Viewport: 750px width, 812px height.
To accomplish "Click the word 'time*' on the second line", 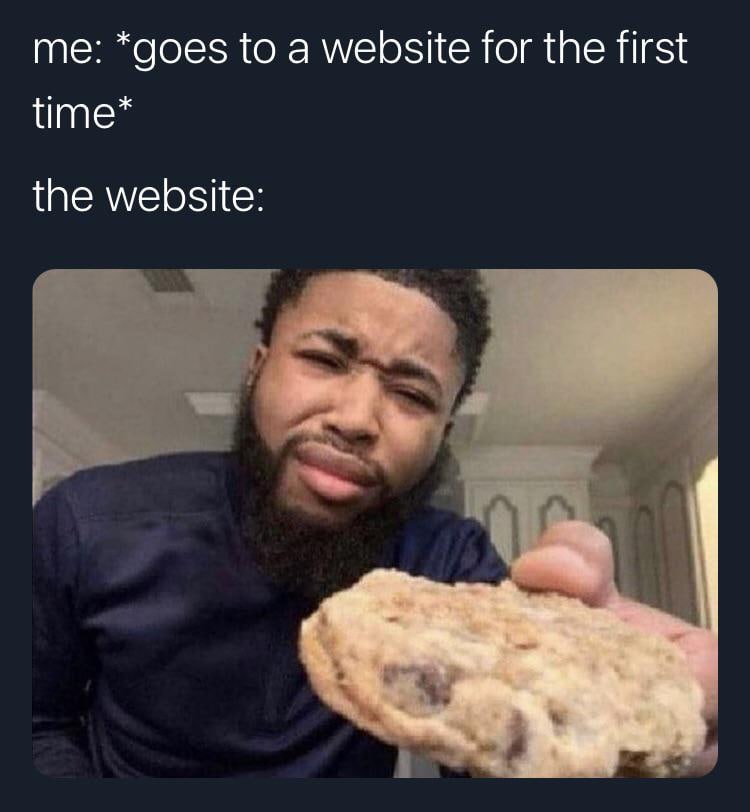I will [x=83, y=111].
